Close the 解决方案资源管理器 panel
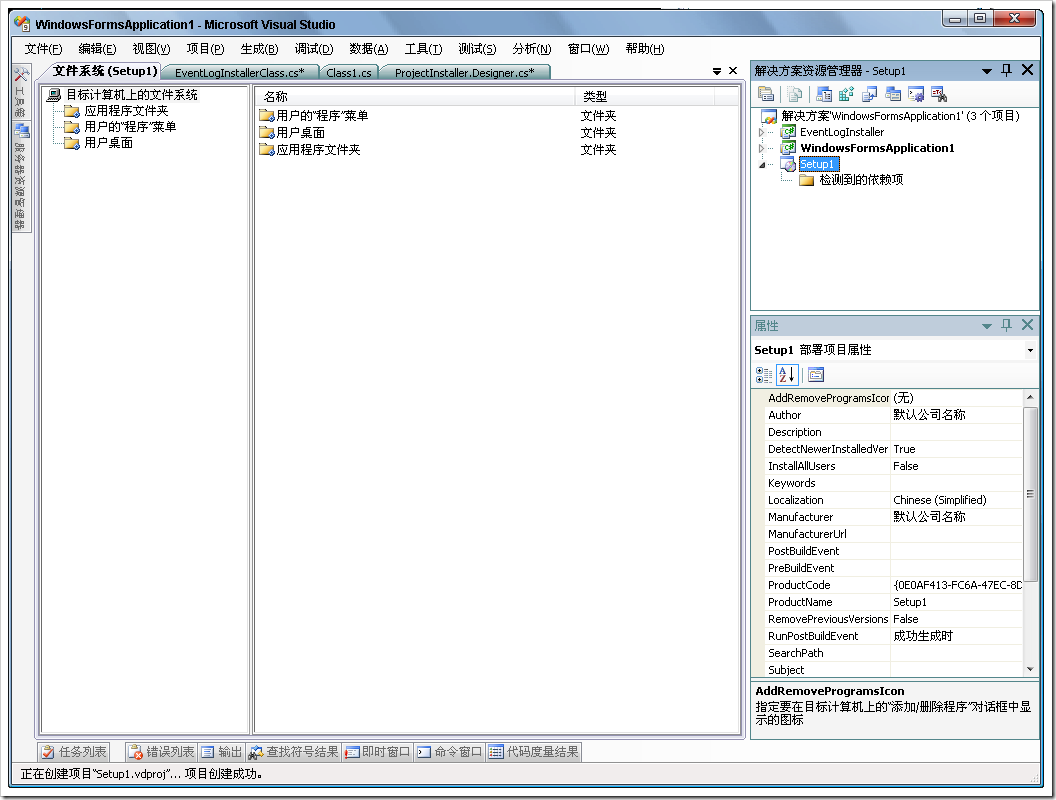 (1028, 70)
